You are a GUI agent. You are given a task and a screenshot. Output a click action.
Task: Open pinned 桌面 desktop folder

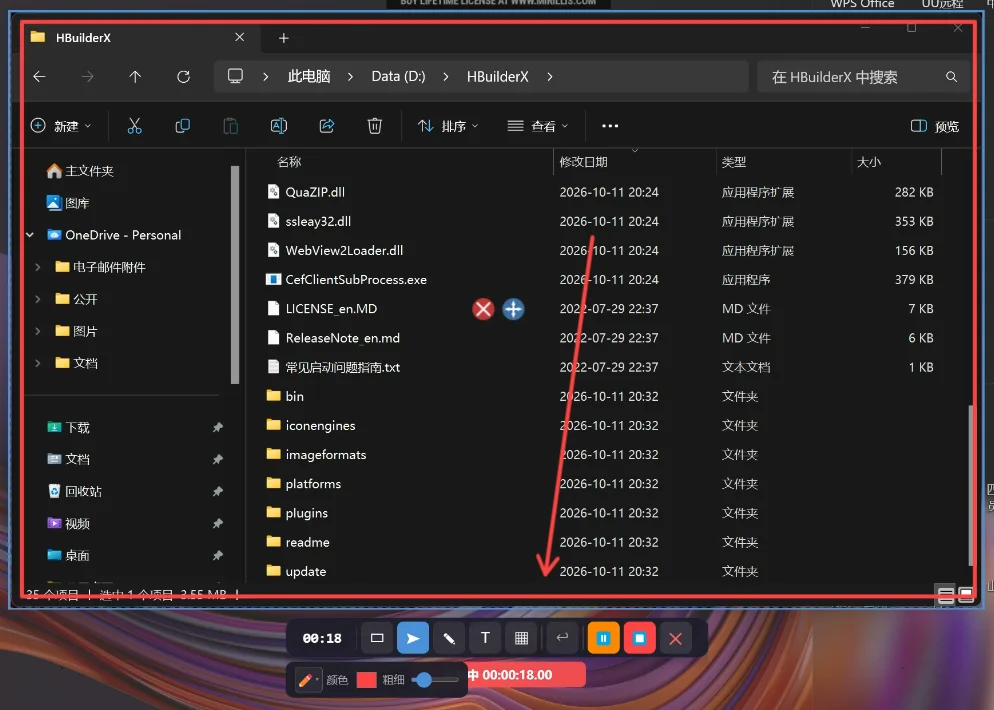click(x=68, y=555)
